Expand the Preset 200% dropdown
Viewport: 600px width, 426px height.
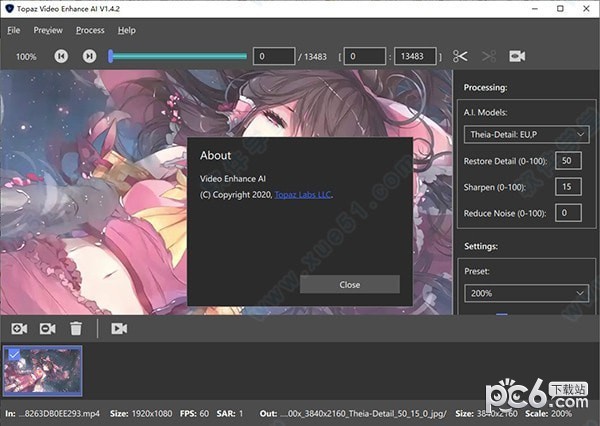tap(527, 294)
